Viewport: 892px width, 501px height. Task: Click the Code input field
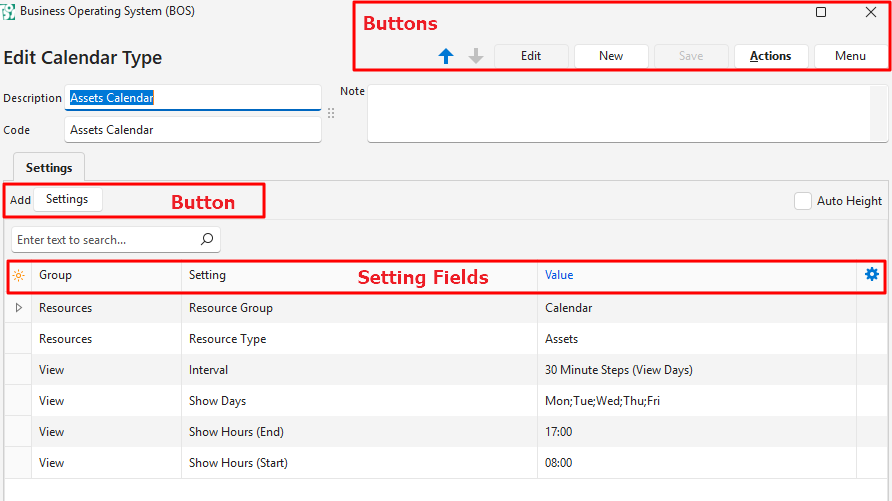point(193,130)
